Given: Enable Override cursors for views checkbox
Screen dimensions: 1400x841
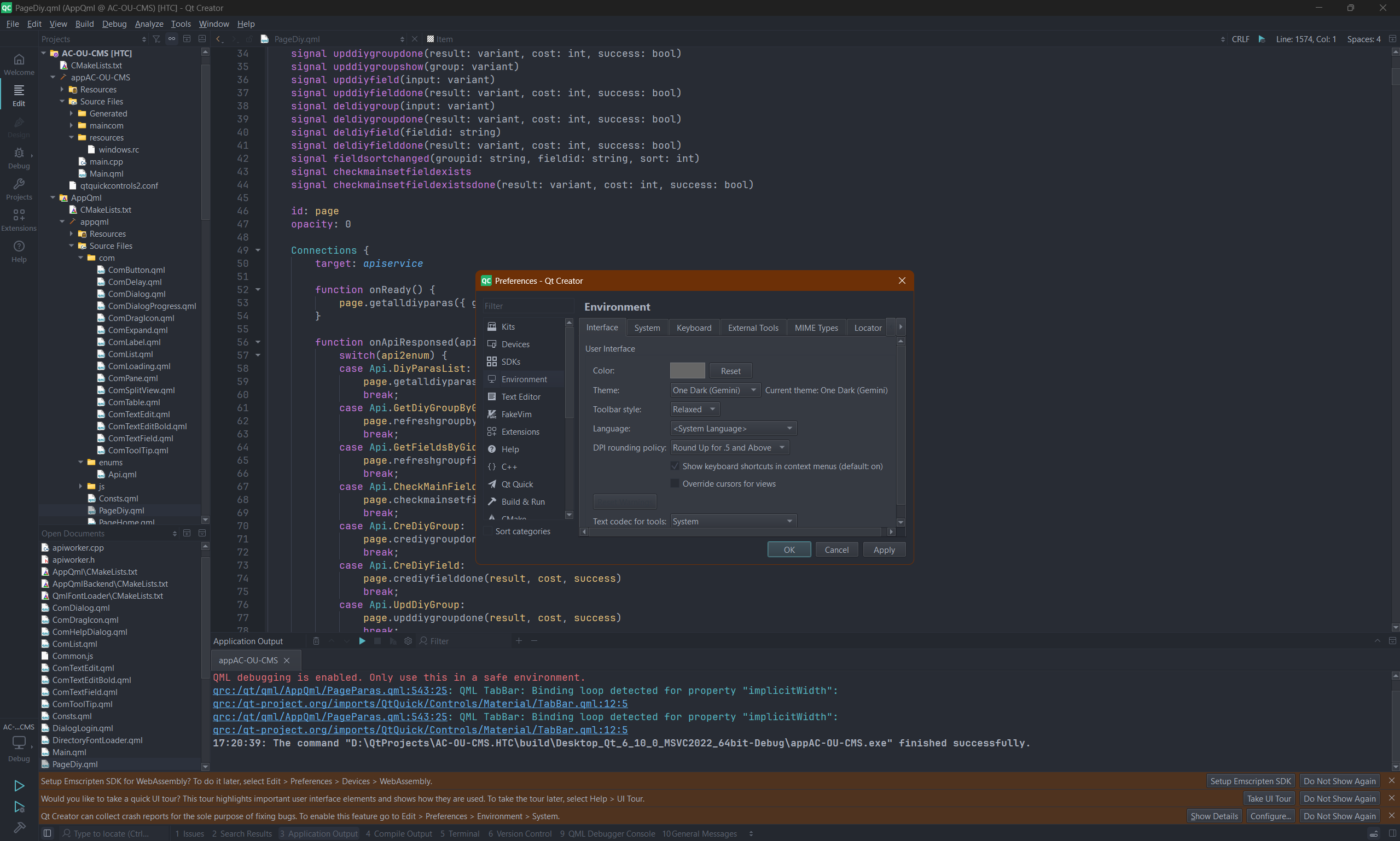Looking at the screenshot, I should coord(675,483).
